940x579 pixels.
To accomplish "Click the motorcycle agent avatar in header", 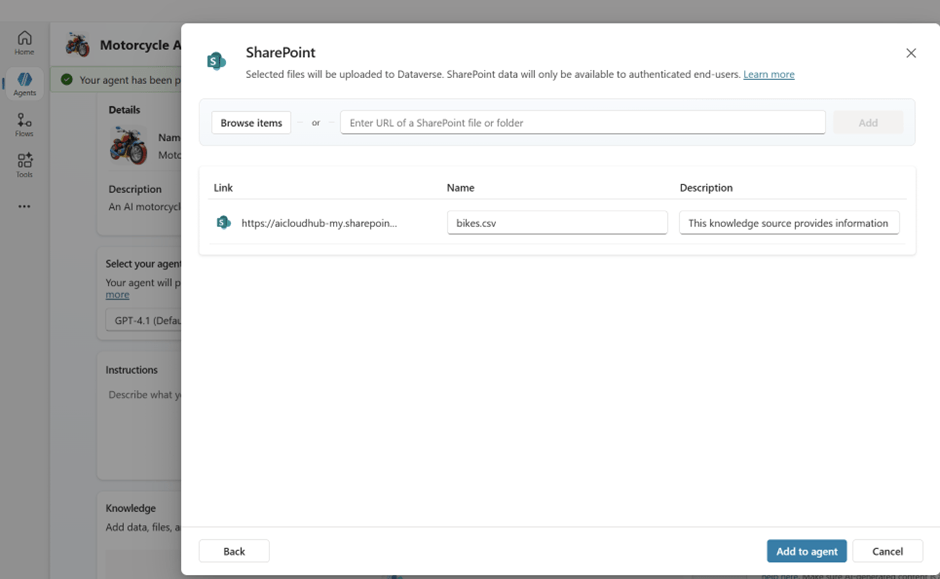I will click(77, 45).
